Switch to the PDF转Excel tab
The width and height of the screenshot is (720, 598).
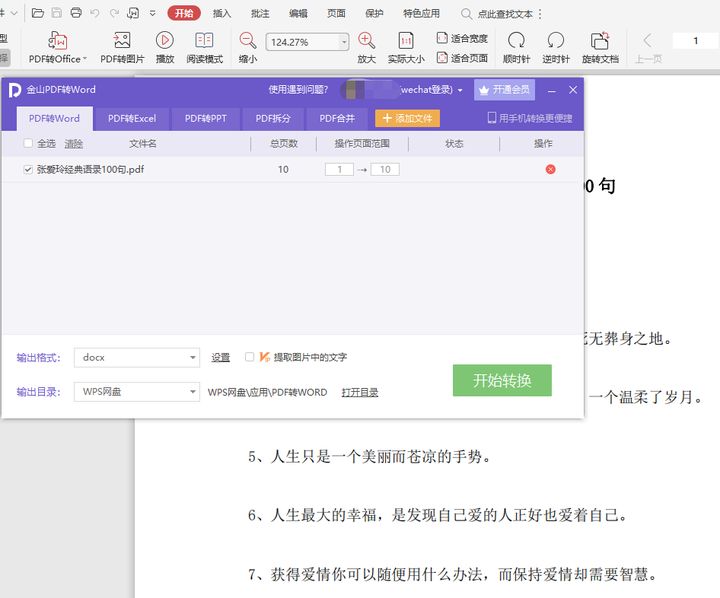(x=132, y=118)
